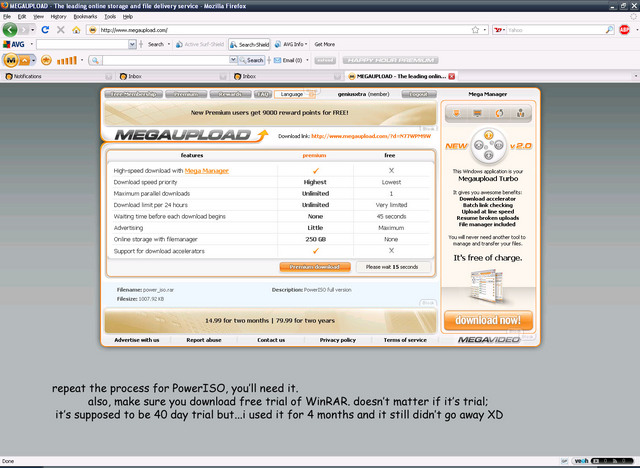Expand the AVG search field dropdown
The height and width of the screenshot is (468, 640).
click(132, 44)
